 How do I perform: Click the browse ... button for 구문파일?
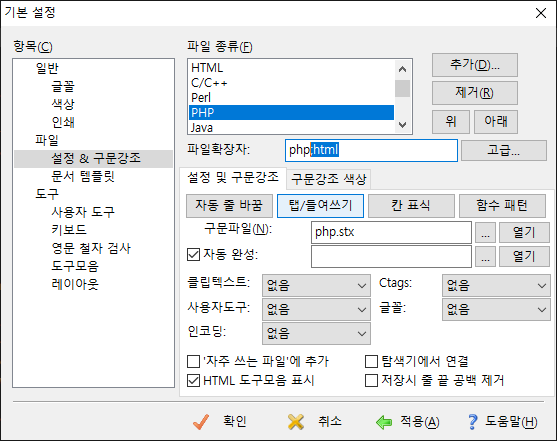485,233
